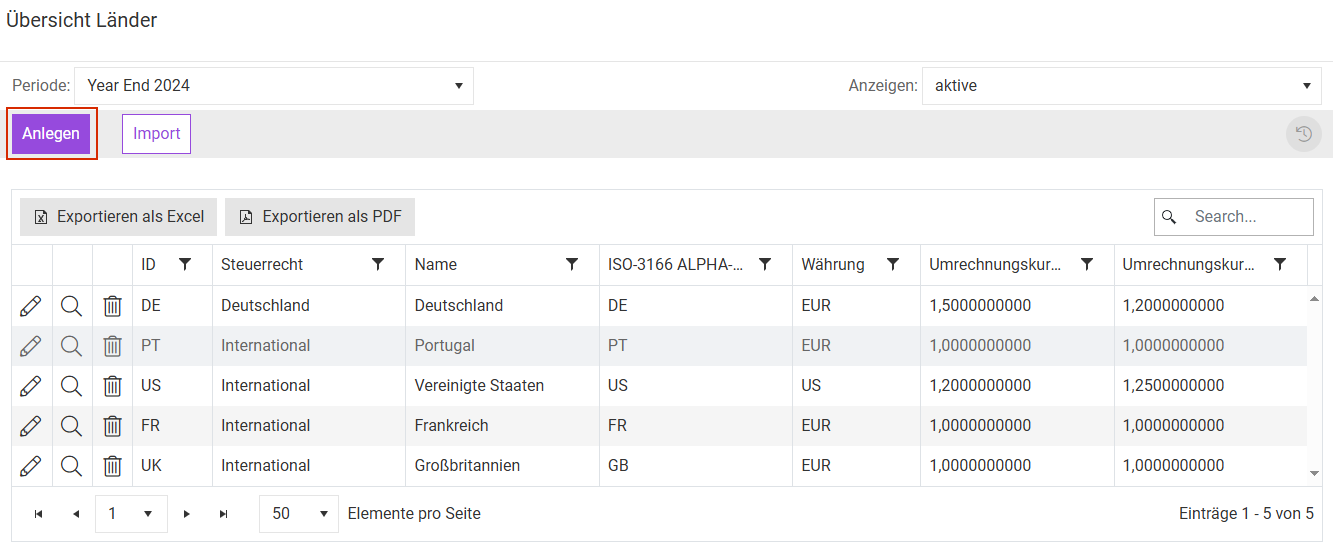Screen dimensions: 1333x552
Task: Export table via Exportieren als Excel
Action: (119, 217)
